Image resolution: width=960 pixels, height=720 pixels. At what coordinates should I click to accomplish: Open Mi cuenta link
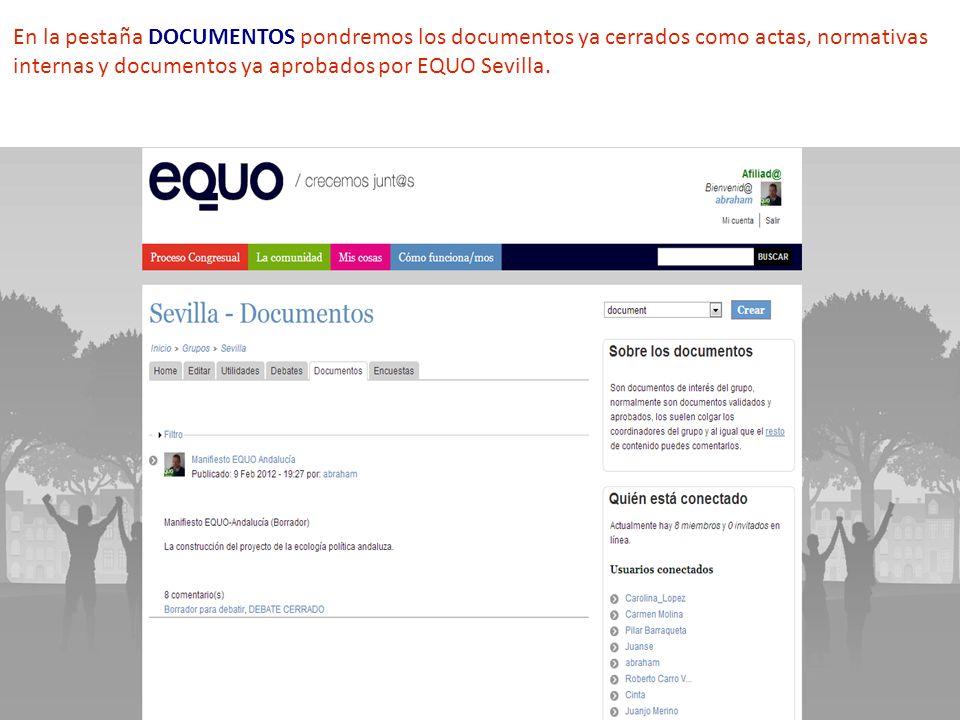737,220
